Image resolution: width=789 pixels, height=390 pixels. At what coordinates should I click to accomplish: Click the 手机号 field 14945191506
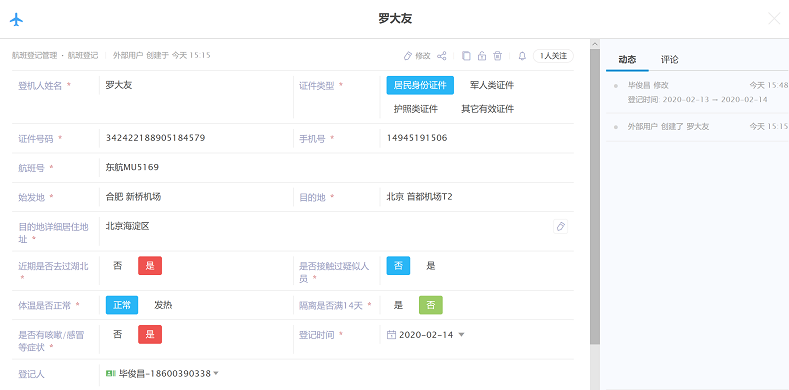(x=417, y=138)
